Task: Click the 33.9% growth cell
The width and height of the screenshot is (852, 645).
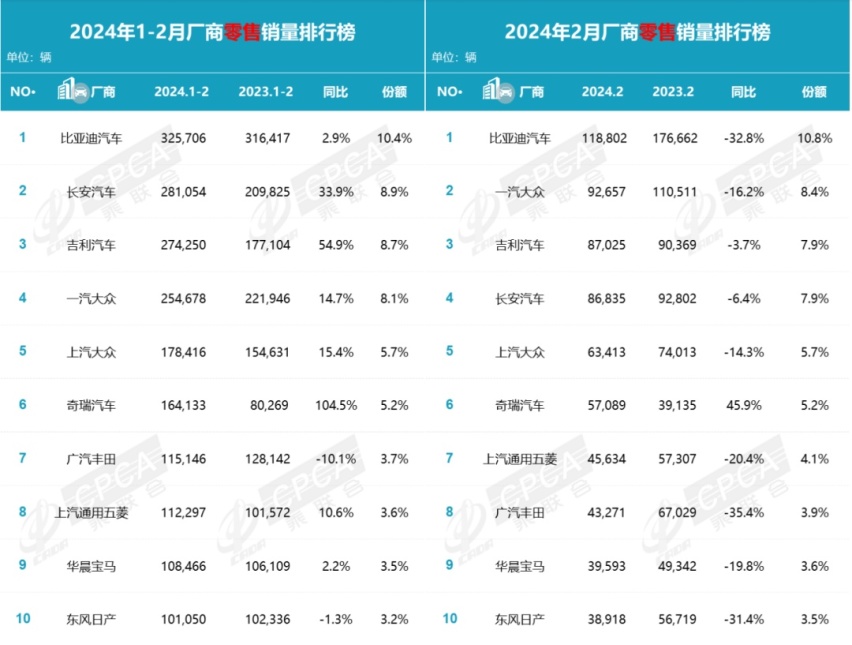Action: (336, 192)
